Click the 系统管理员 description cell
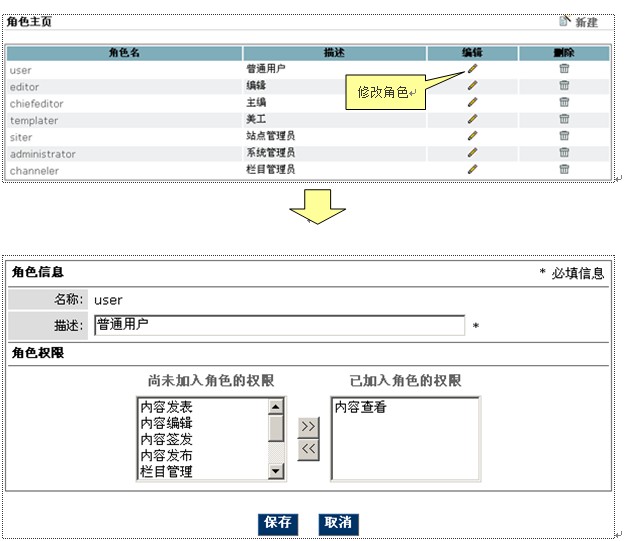This screenshot has height=541, width=643. [x=270, y=153]
